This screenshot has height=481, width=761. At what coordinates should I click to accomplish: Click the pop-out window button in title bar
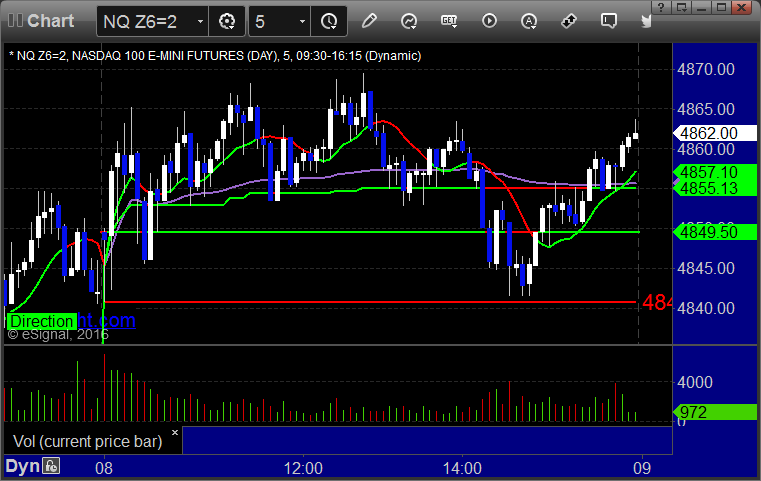681,7
